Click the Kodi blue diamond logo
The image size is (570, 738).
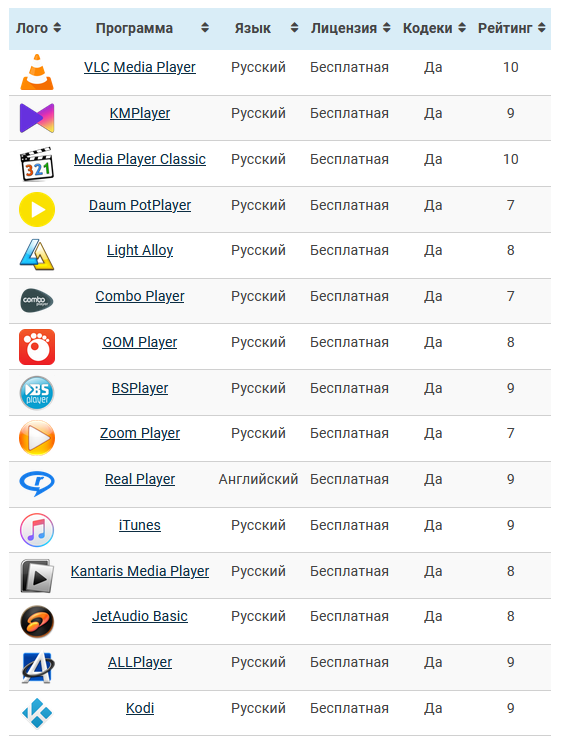click(37, 713)
